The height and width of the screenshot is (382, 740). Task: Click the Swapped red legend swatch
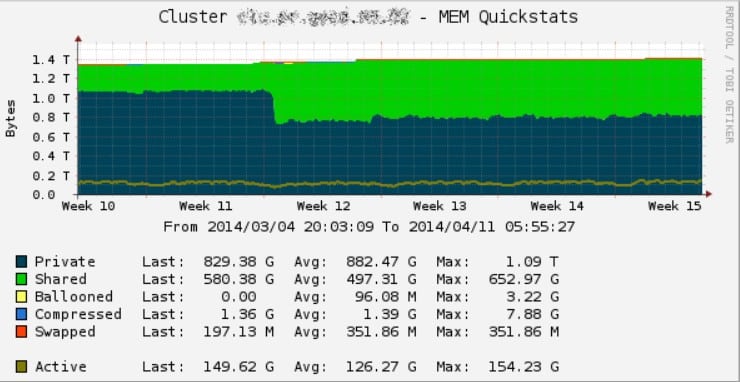coord(21,331)
